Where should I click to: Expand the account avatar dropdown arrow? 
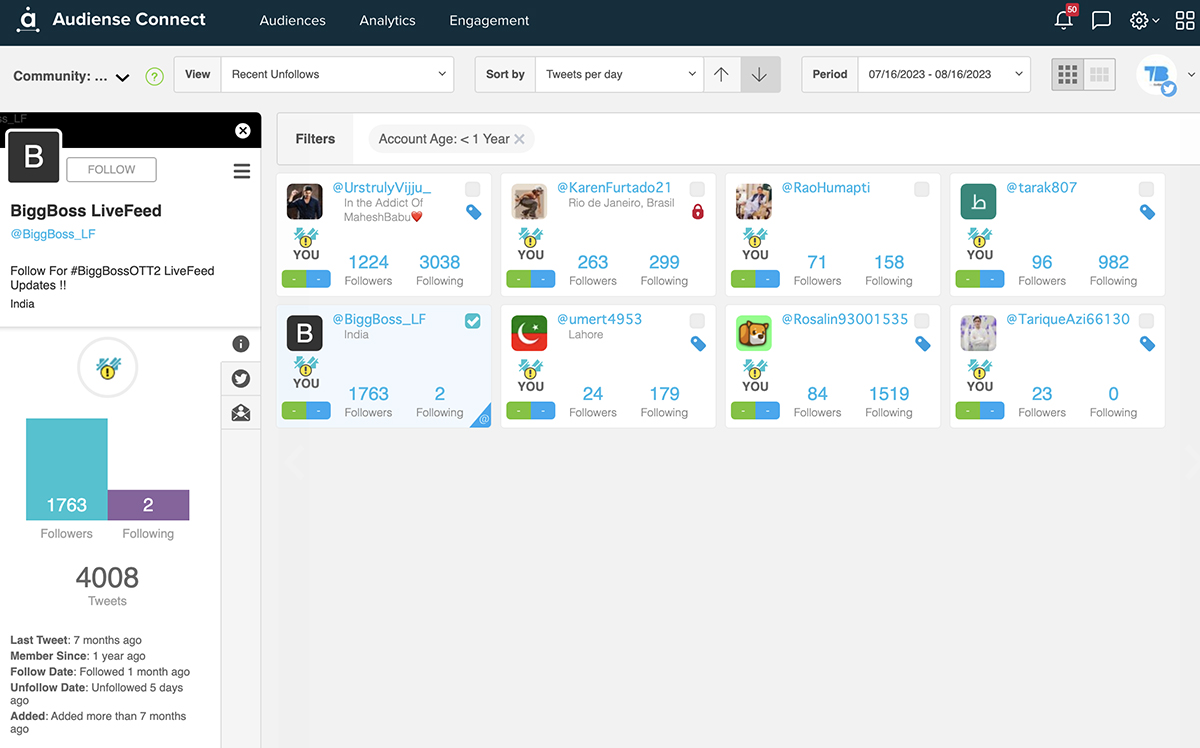pos(1190,75)
